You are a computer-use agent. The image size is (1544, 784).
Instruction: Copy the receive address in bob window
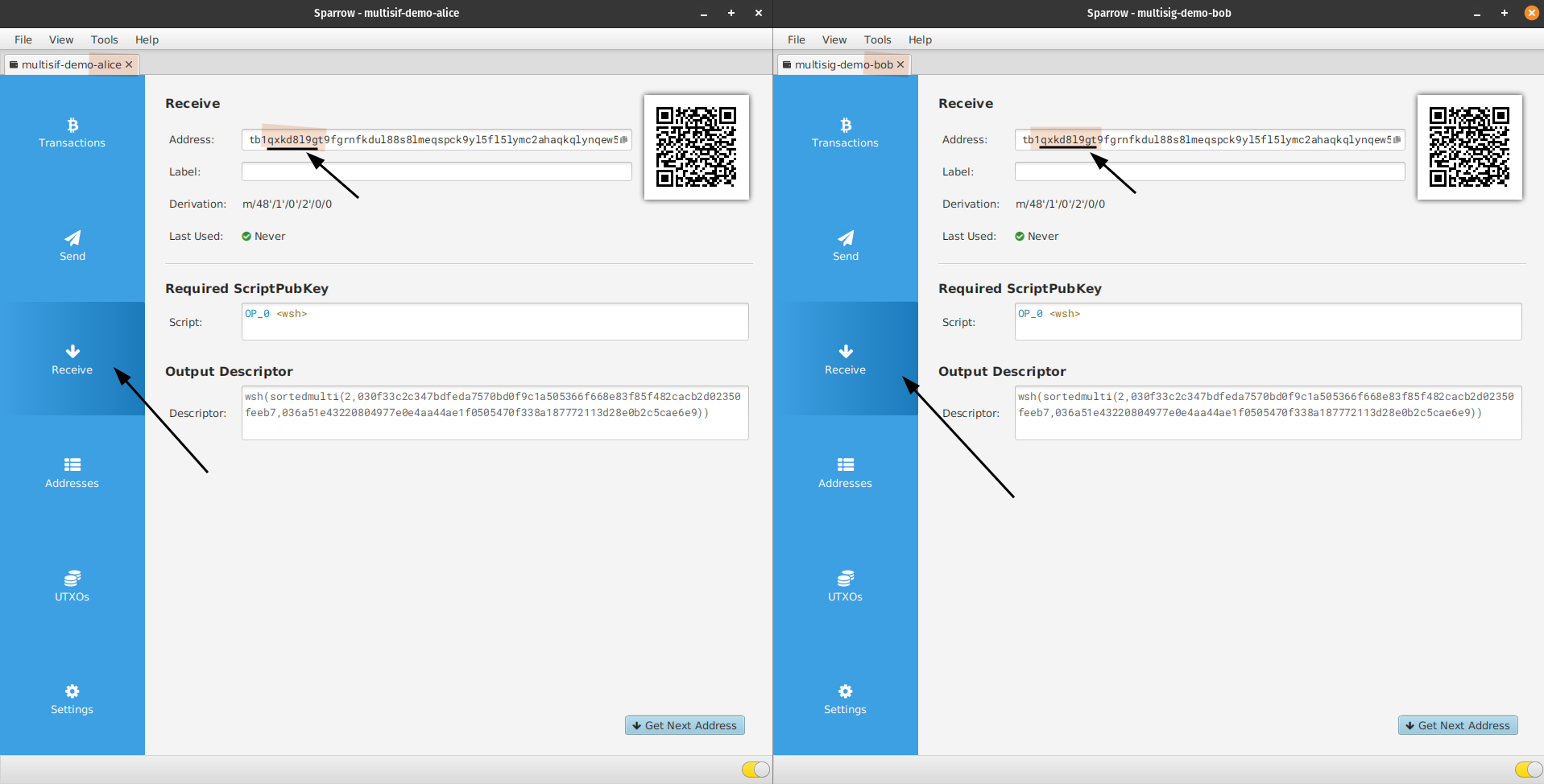(1397, 139)
